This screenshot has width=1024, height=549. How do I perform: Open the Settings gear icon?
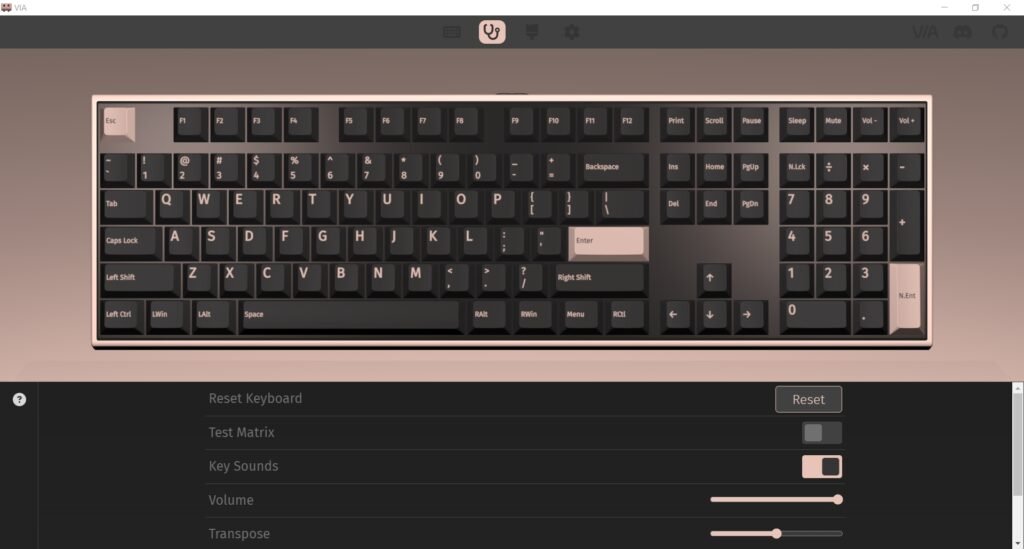point(571,32)
